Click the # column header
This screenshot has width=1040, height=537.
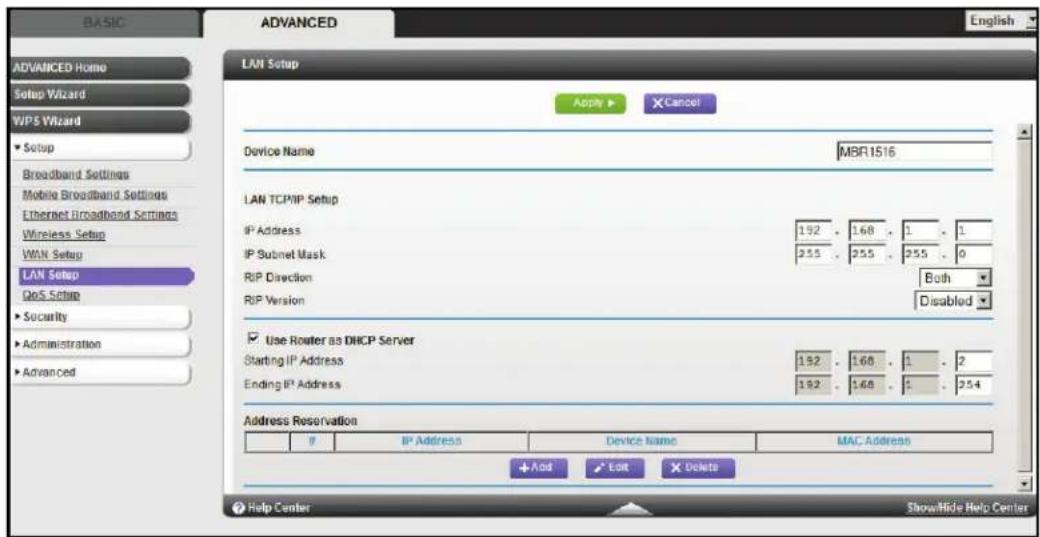(x=312, y=441)
